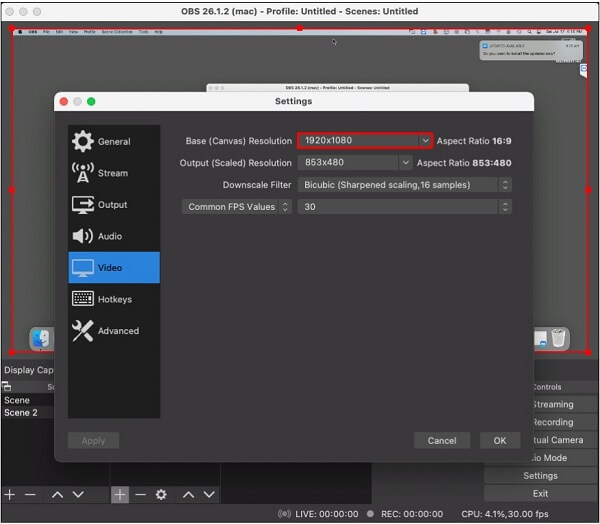Remove the selected scene with the minus icon
The height and width of the screenshot is (524, 600).
tap(30, 495)
